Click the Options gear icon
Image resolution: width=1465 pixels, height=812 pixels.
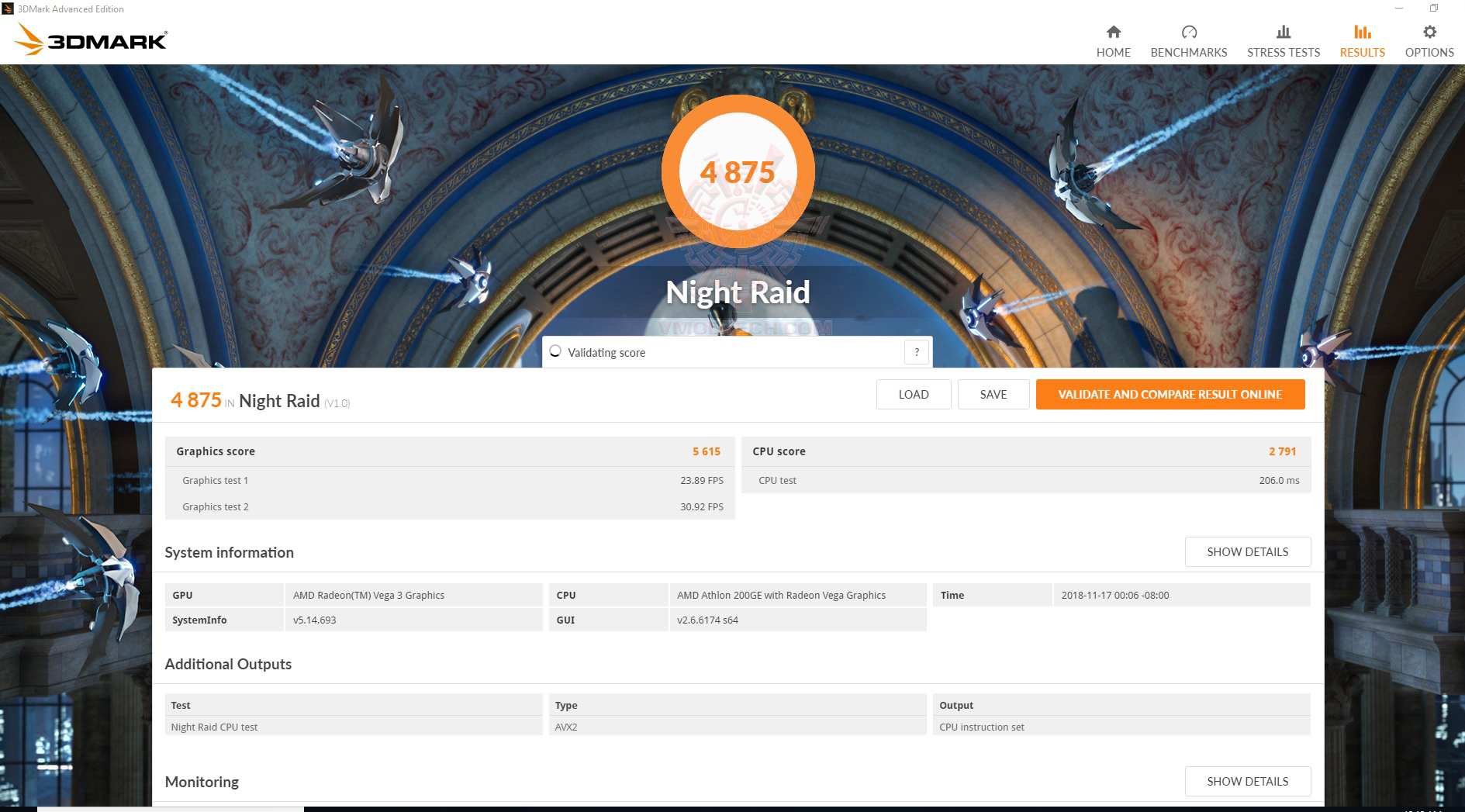(1429, 32)
